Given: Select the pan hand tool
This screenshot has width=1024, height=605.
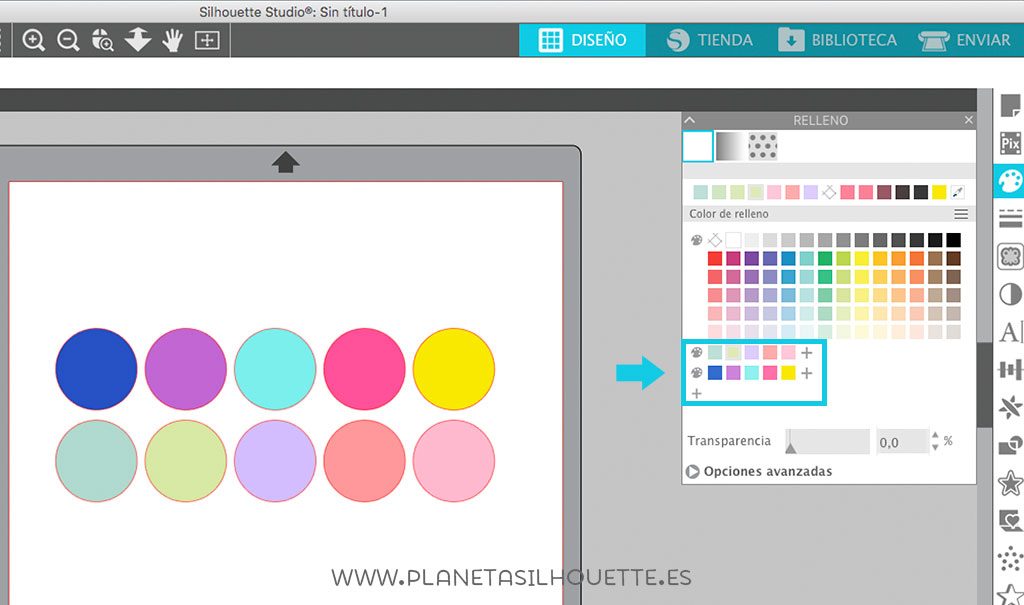Looking at the screenshot, I should pos(172,41).
